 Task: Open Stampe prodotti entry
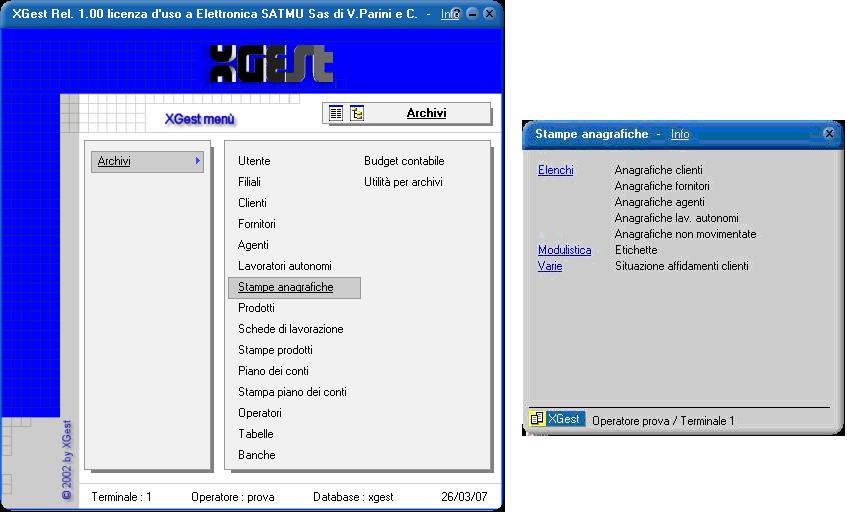pyautogui.click(x=275, y=350)
